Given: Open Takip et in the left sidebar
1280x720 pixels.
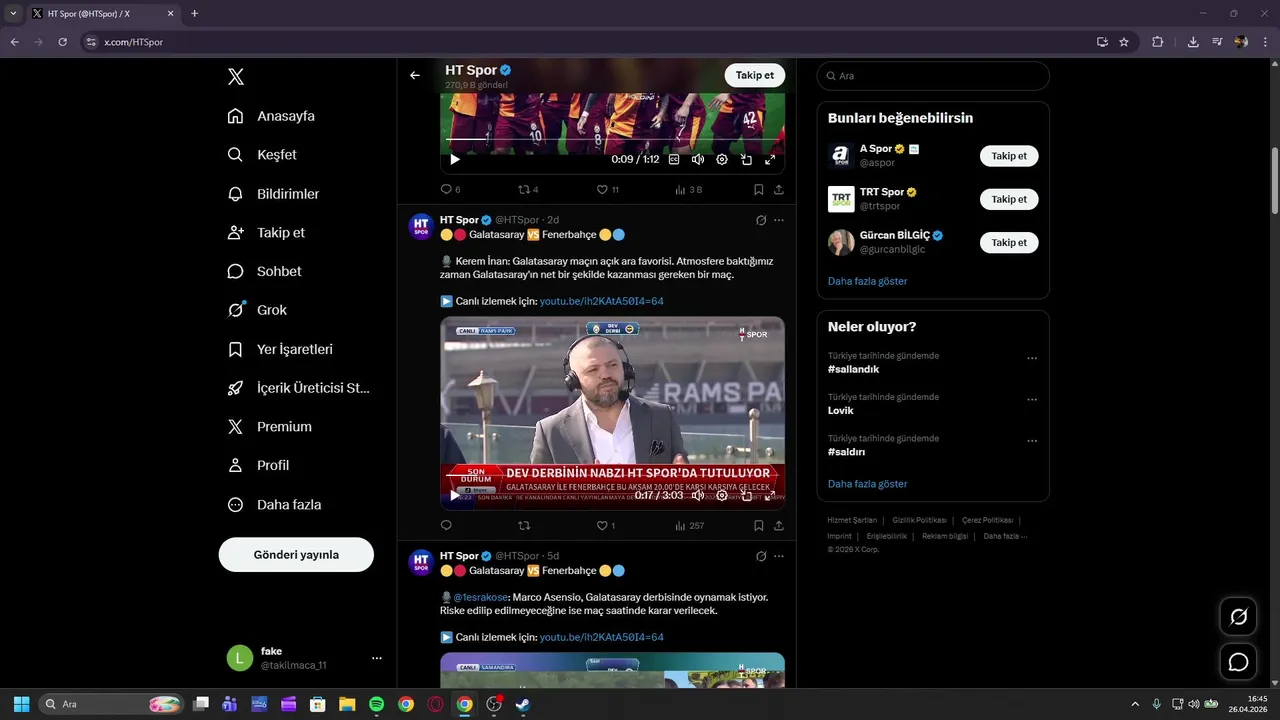Looking at the screenshot, I should click(266, 232).
